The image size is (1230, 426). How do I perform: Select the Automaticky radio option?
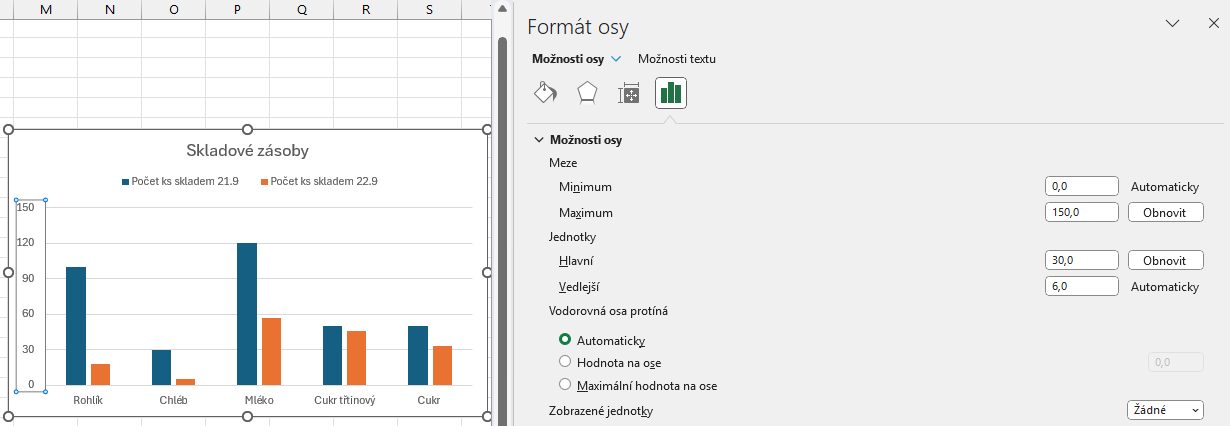point(566,340)
